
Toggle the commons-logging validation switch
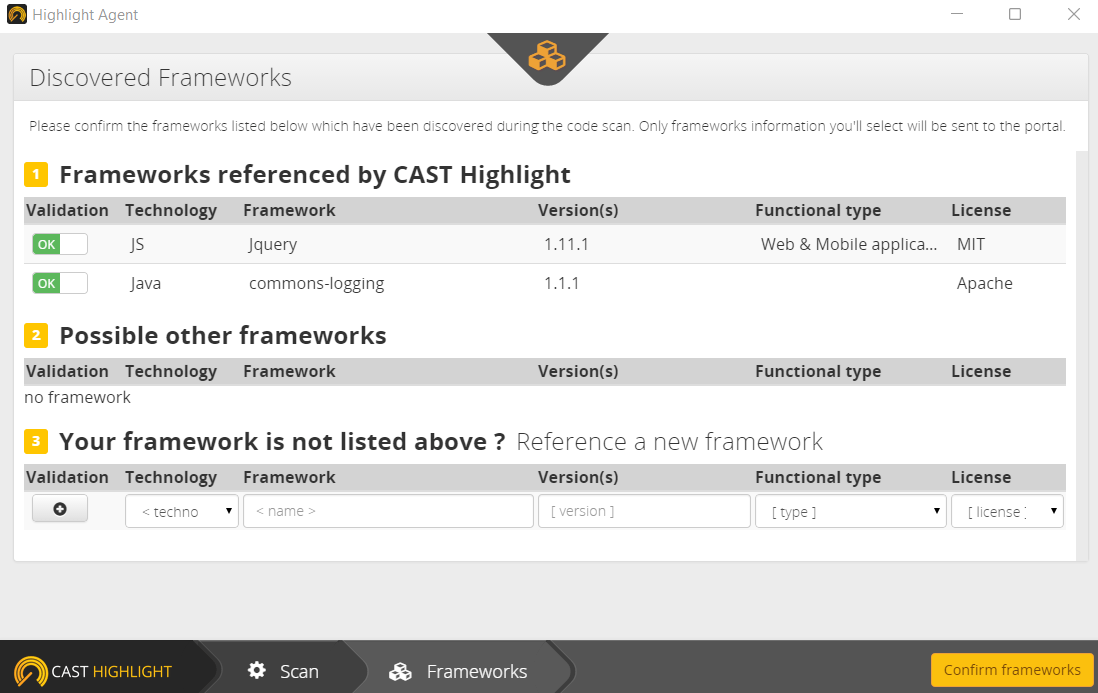[60, 284]
